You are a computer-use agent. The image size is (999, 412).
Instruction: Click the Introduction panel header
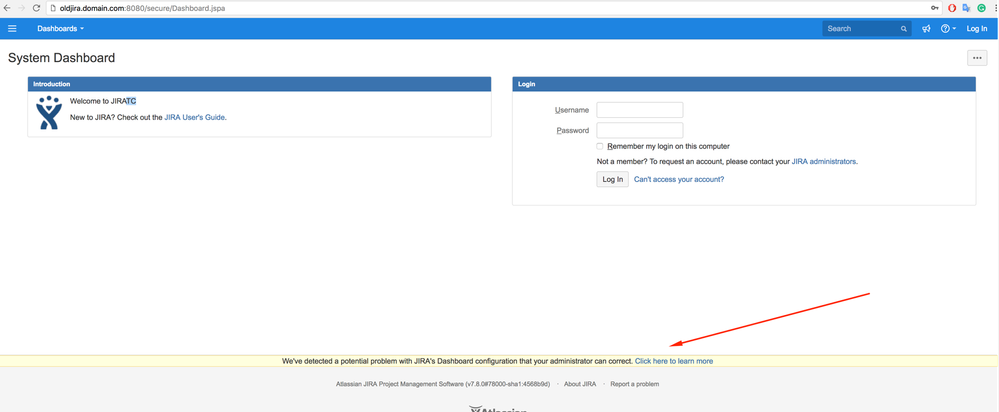[259, 84]
